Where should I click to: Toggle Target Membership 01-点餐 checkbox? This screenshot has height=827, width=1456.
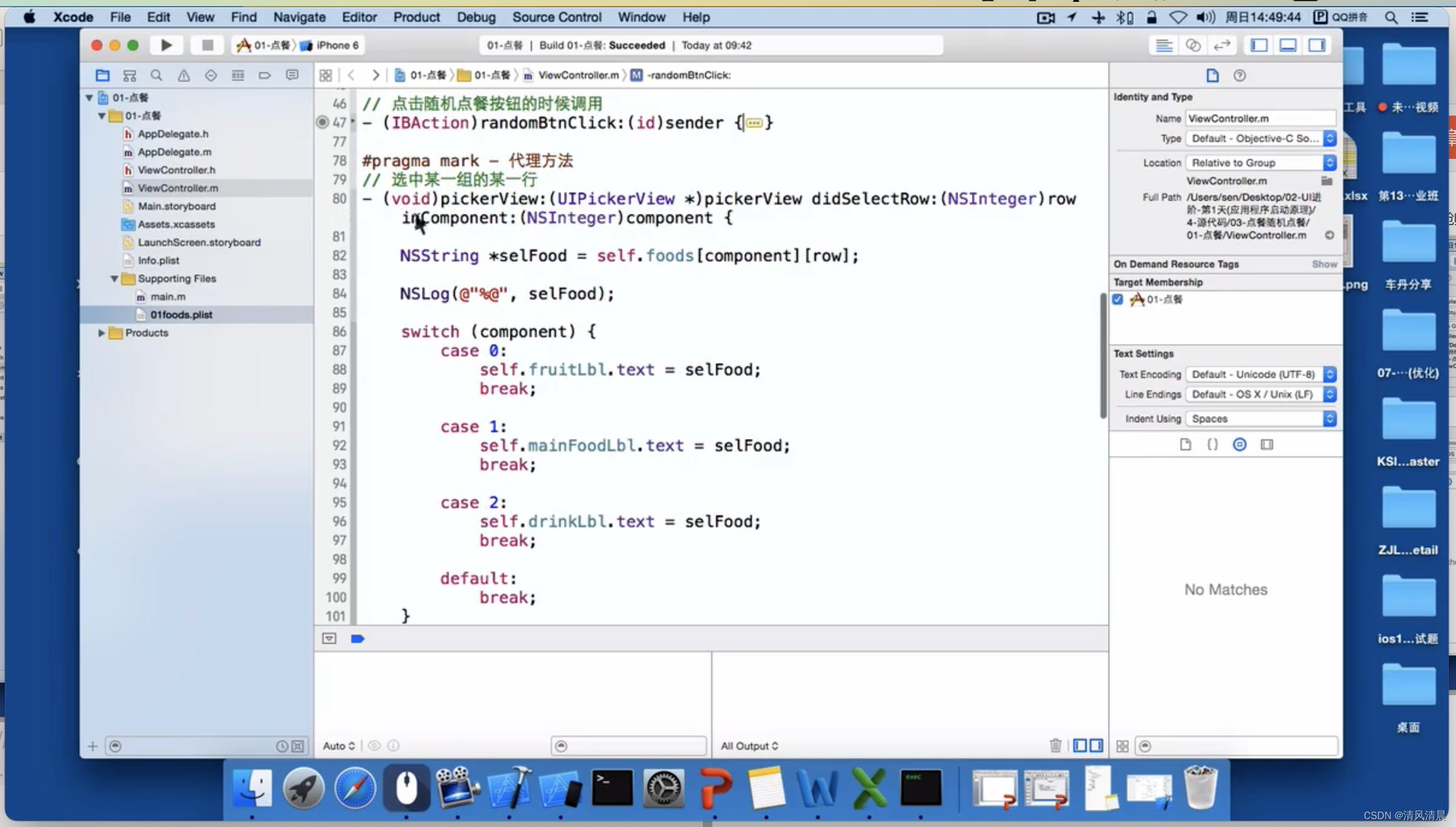click(x=1119, y=298)
